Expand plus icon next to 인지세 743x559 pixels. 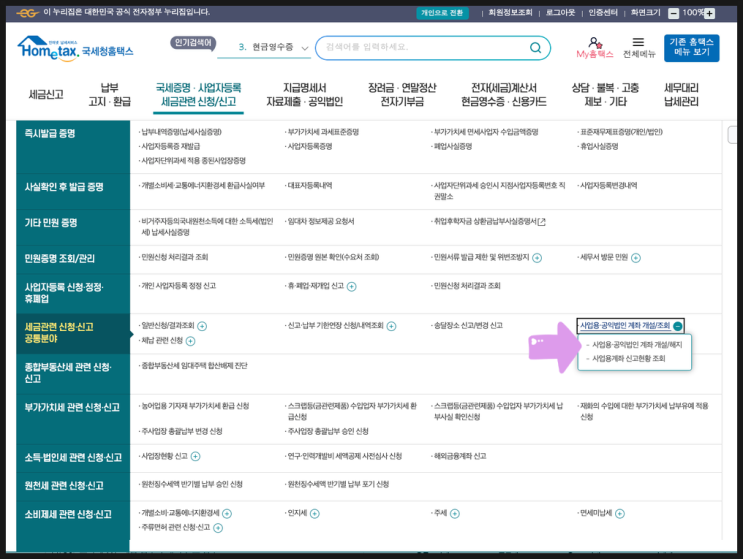pos(315,514)
